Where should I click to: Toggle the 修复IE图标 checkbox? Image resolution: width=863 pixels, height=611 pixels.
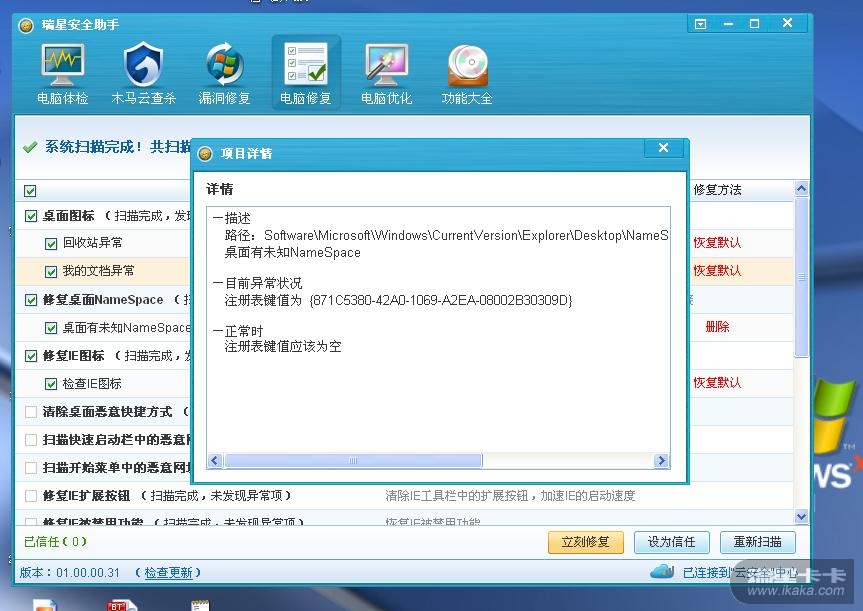coord(31,356)
